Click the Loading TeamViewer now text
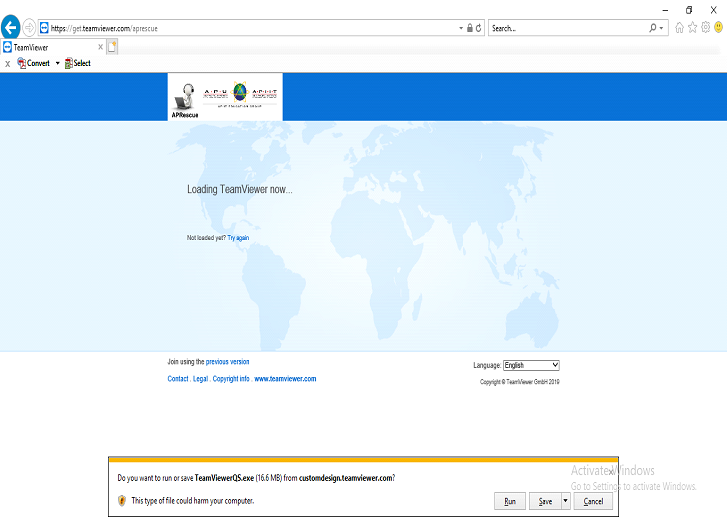The height and width of the screenshot is (517, 727). coord(240,189)
